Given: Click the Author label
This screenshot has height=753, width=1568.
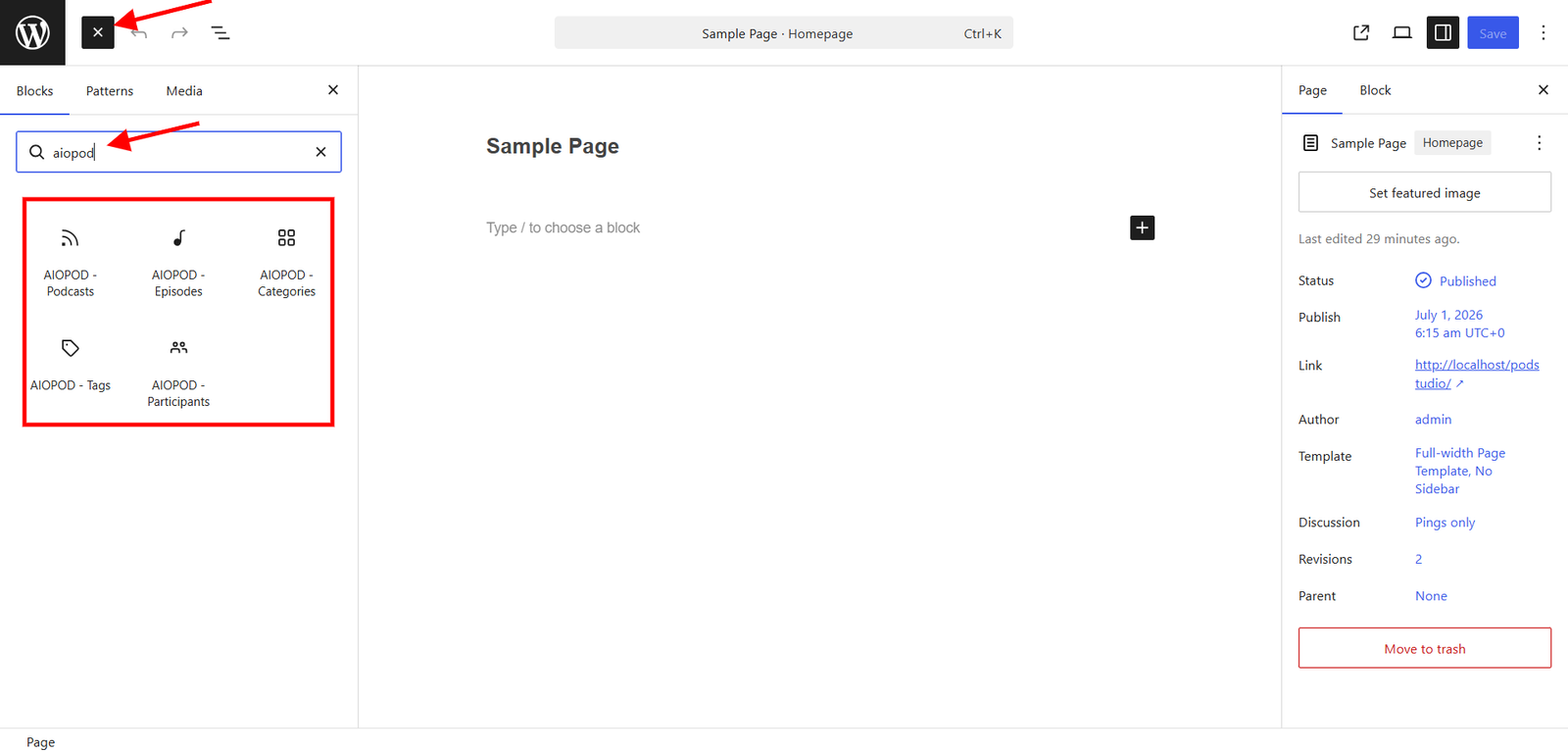Looking at the screenshot, I should [x=1318, y=420].
